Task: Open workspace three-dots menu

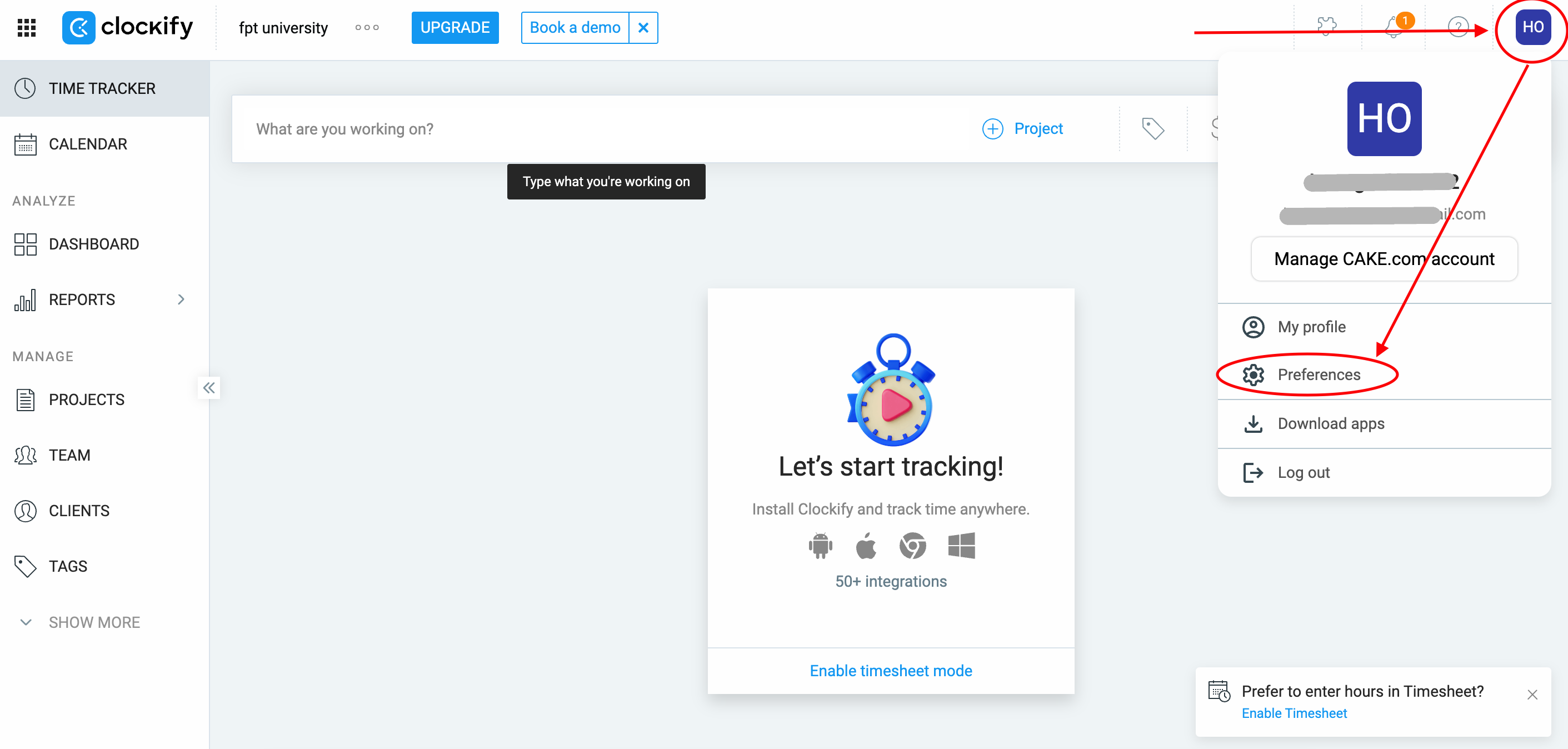Action: click(x=367, y=27)
